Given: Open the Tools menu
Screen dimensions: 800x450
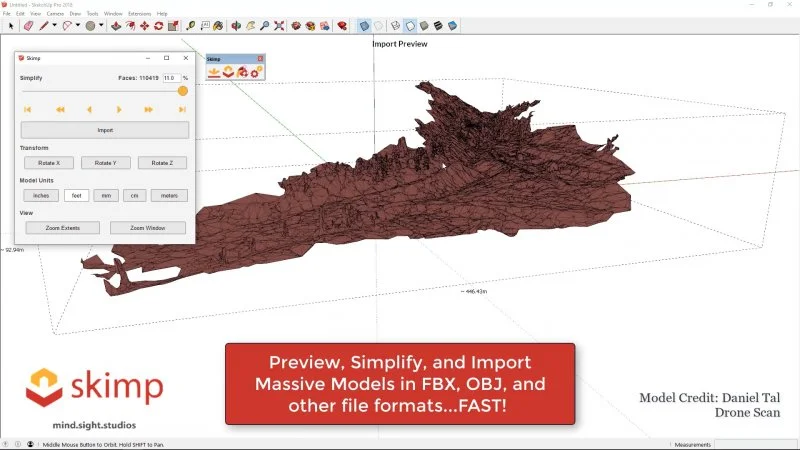Looking at the screenshot, I should click(x=92, y=14).
